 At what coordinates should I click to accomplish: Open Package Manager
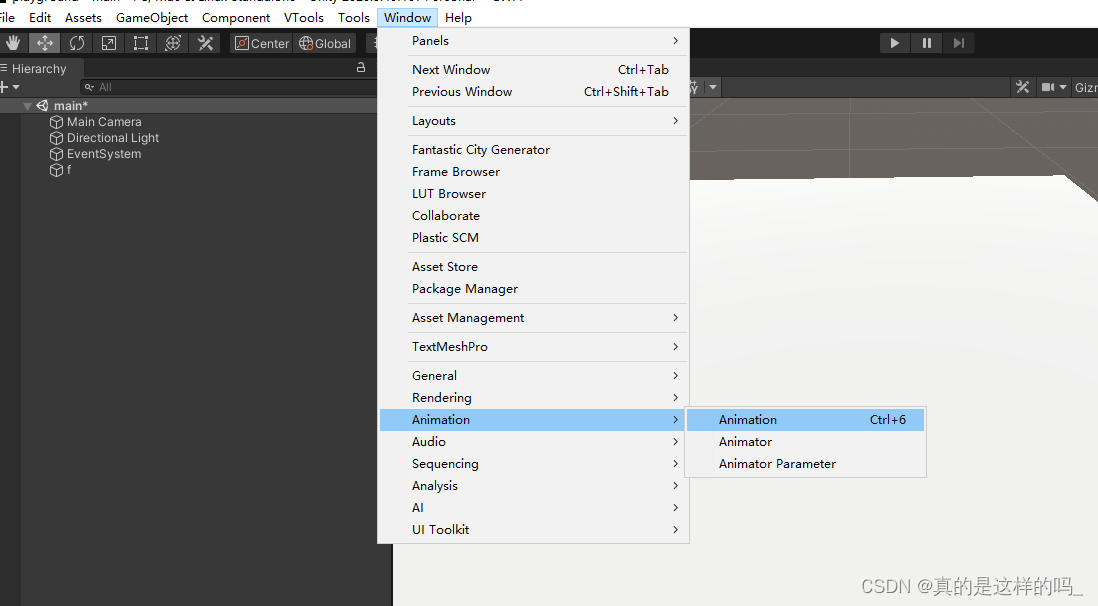pyautogui.click(x=534, y=289)
